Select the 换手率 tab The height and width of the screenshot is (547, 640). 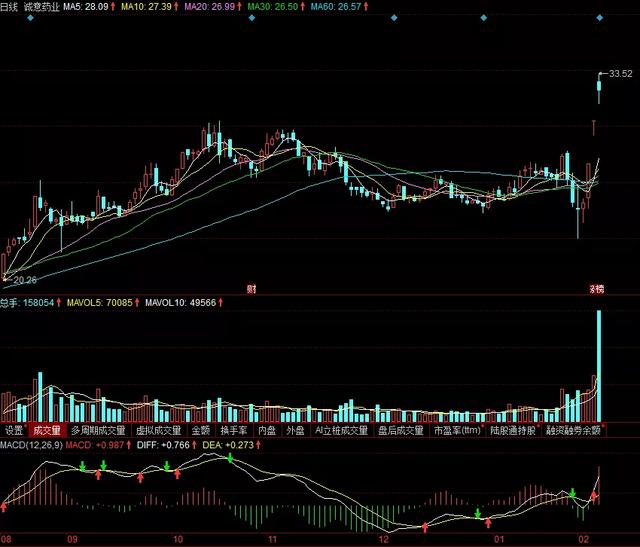pos(234,430)
